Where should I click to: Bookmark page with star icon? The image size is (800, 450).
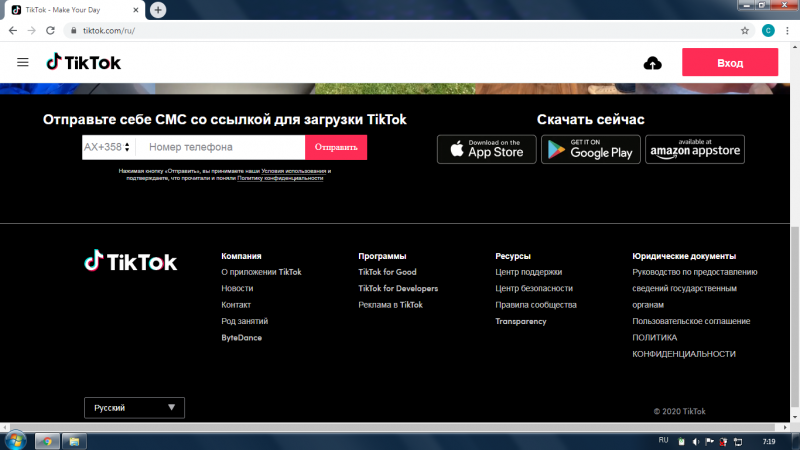tap(745, 31)
